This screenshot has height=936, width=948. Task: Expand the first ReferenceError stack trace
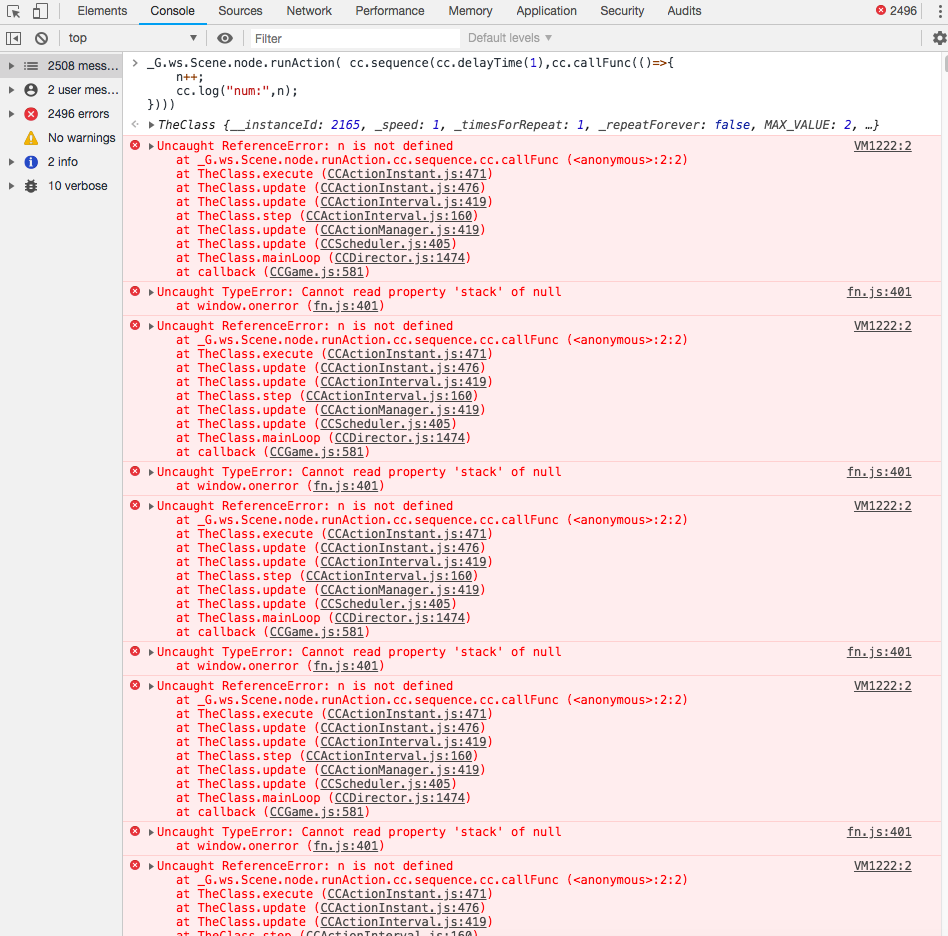click(x=151, y=146)
